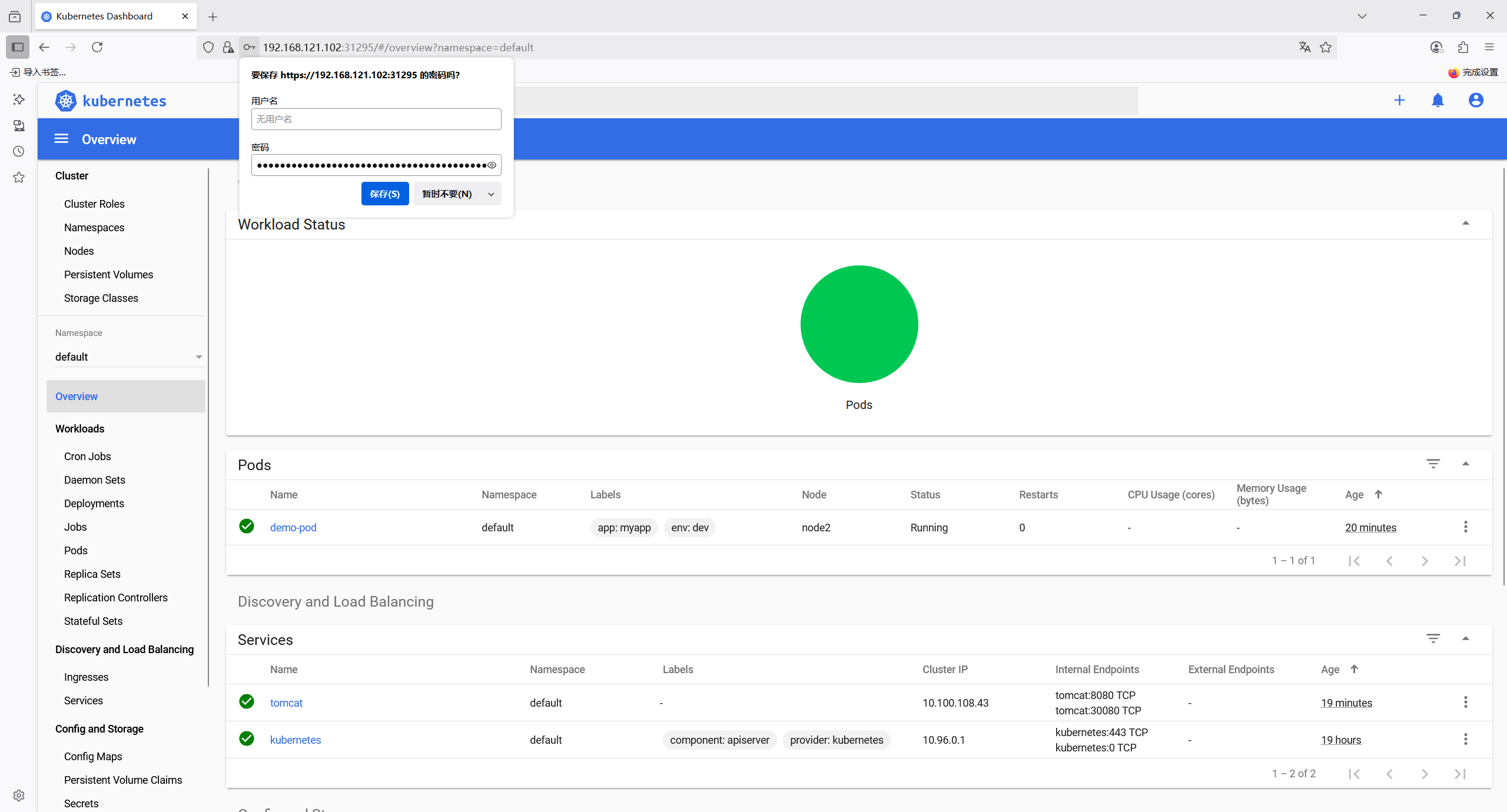
Task: Open AI chatbot sparkle sidebar icon
Action: tap(19, 99)
